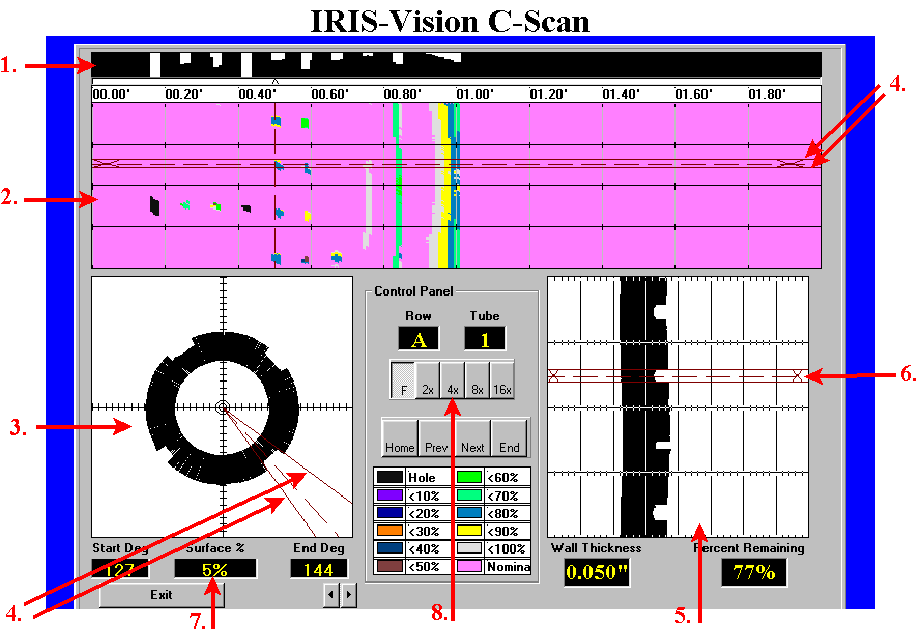Click the Control Panel label
The image size is (920, 635).
pyautogui.click(x=414, y=291)
